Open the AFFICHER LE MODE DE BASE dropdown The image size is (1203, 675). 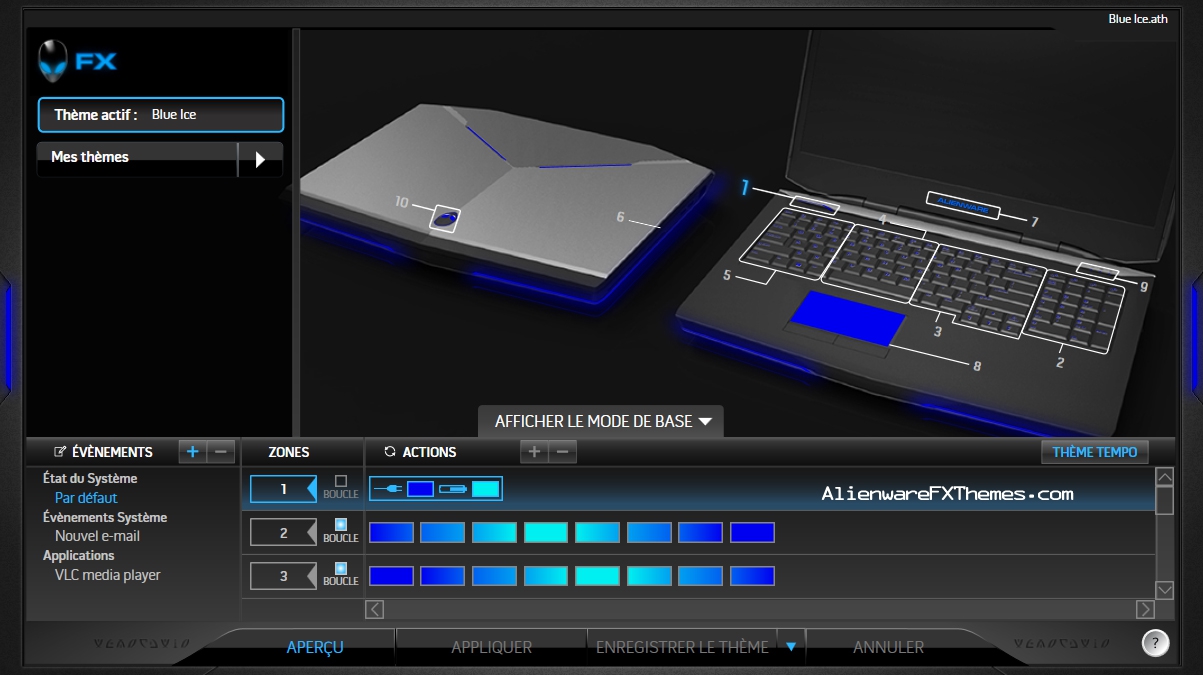tap(600, 421)
